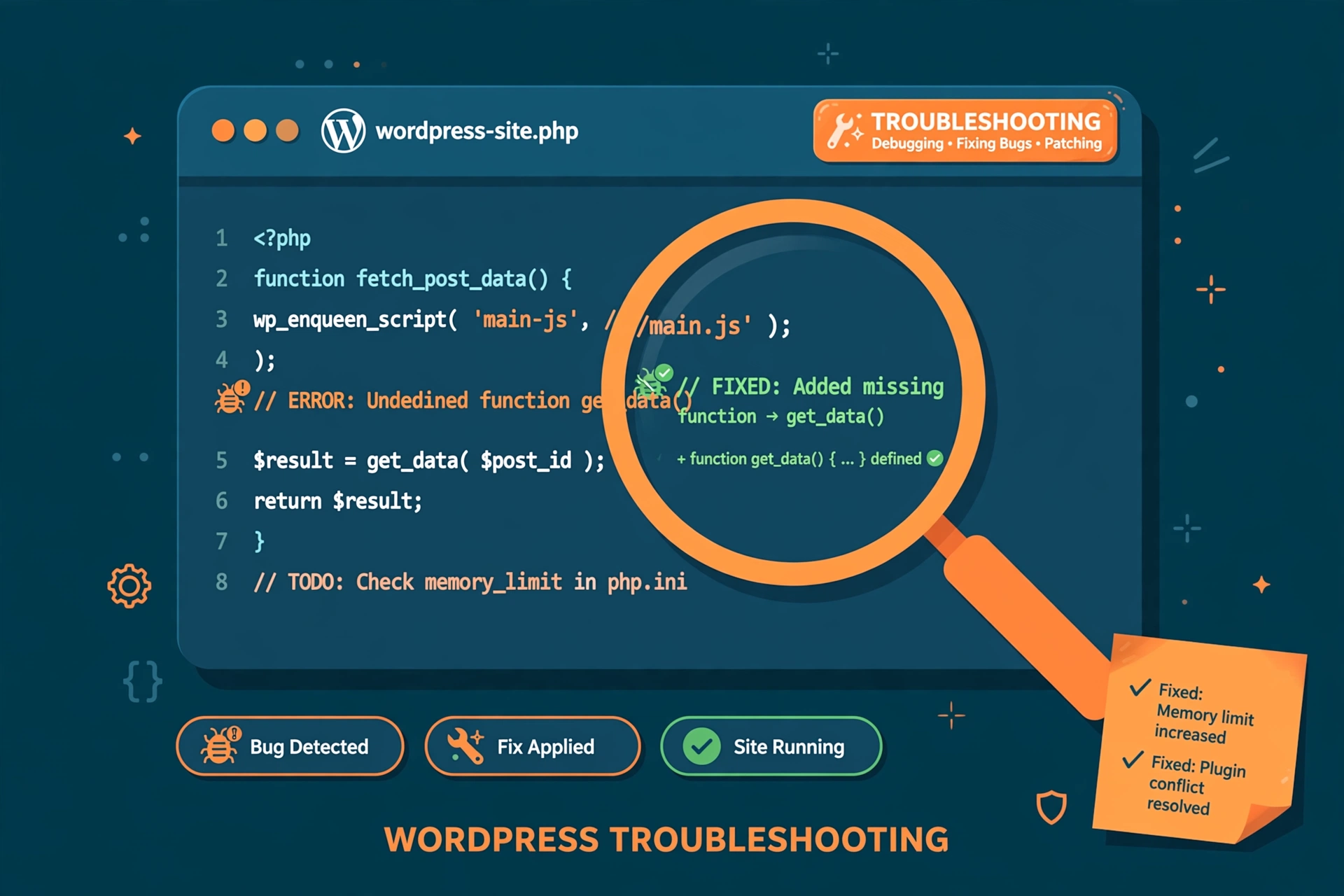
Task: Click 'wp_enqueen_script(' on line 3
Action: [x=356, y=320]
